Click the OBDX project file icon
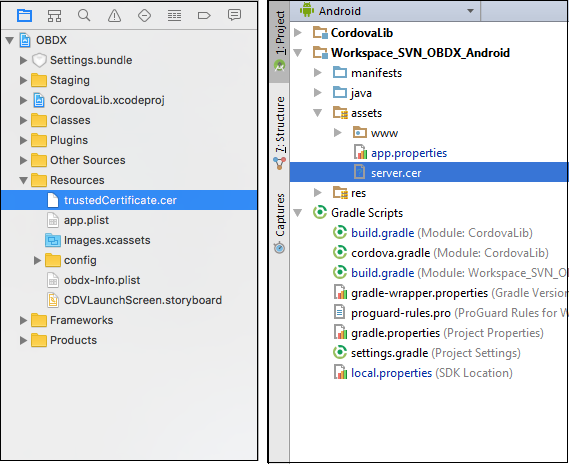569x464 pixels. click(25, 40)
